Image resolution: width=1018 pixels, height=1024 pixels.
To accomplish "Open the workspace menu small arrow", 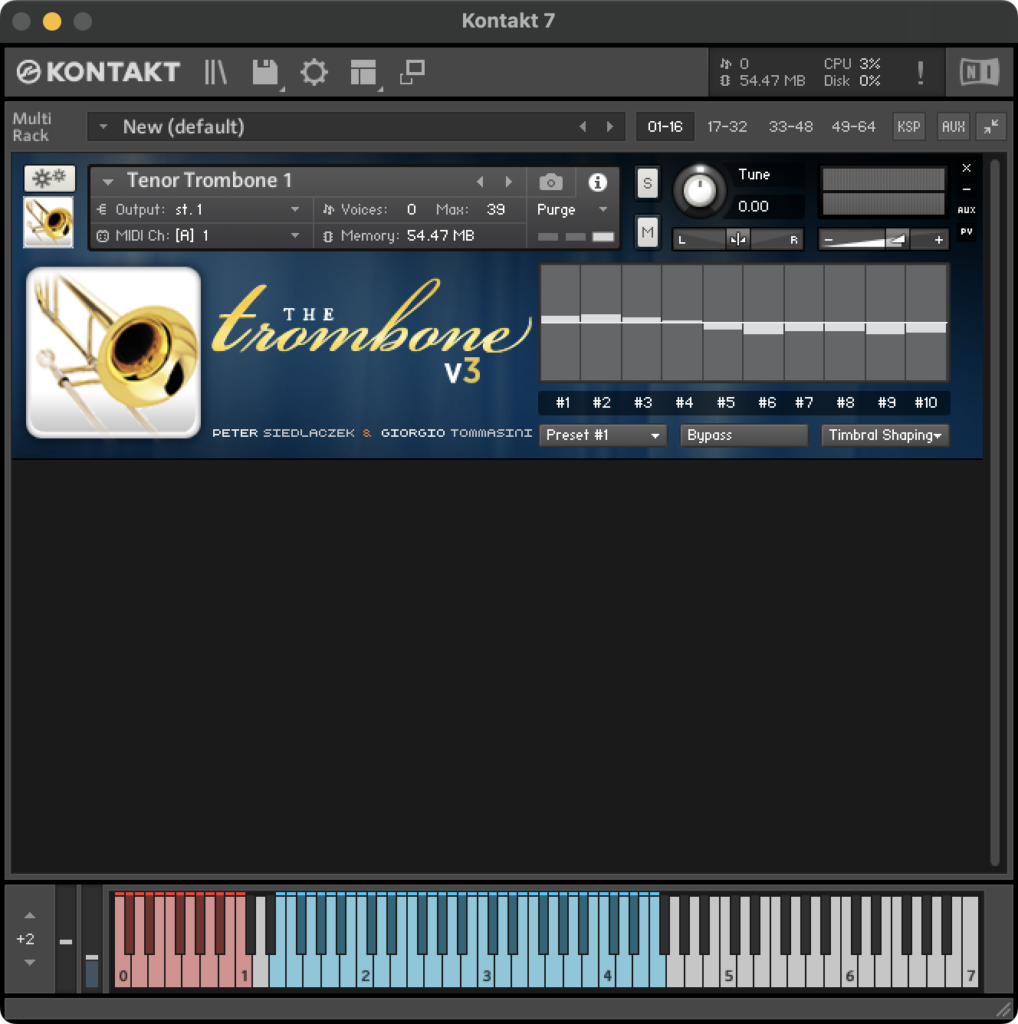I will click(380, 88).
